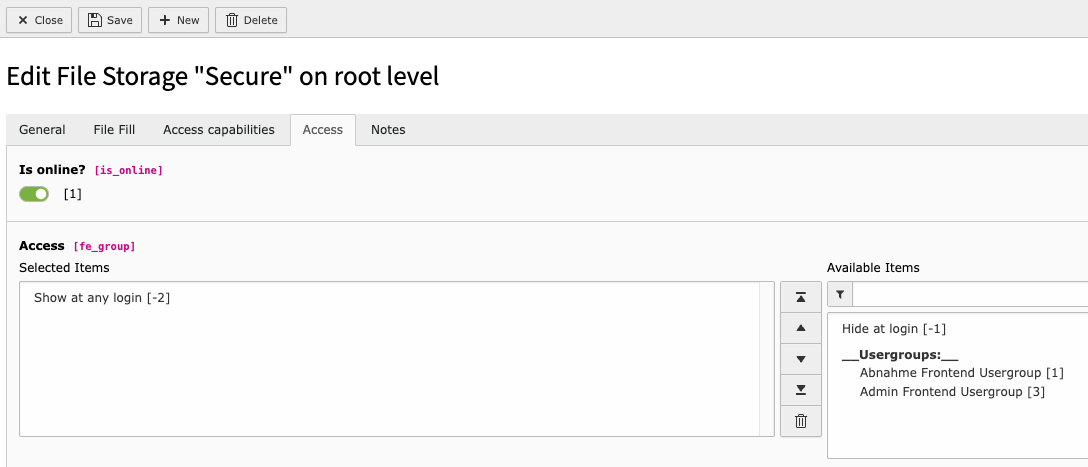Select 'Show at any login' item
The width and height of the screenshot is (1088, 467).
point(102,298)
